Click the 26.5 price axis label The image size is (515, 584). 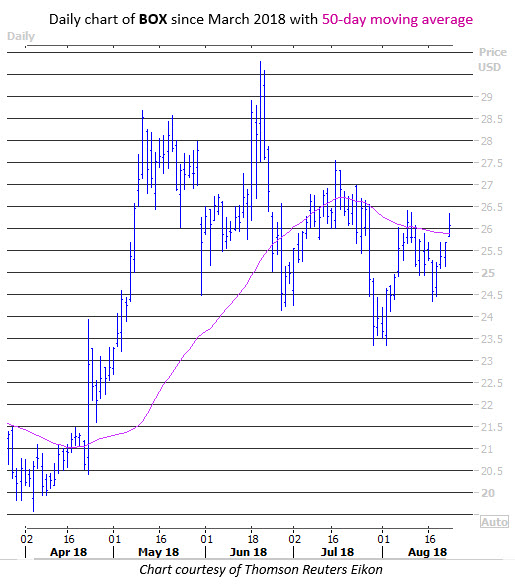[x=492, y=207]
